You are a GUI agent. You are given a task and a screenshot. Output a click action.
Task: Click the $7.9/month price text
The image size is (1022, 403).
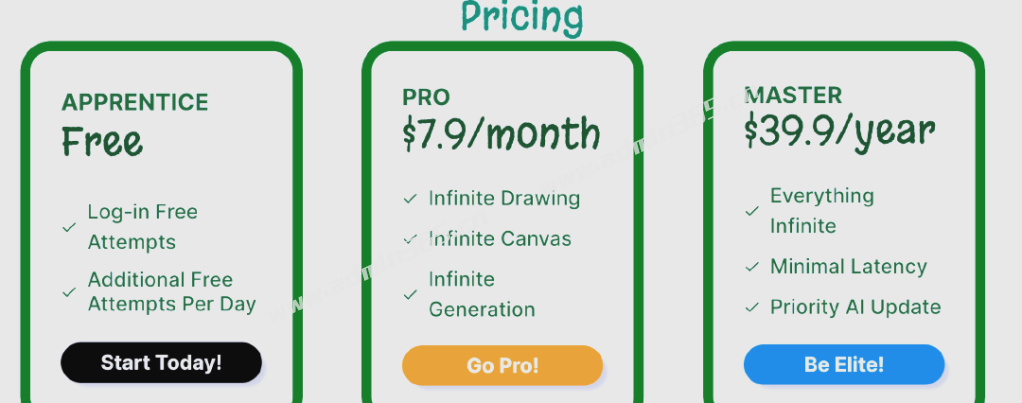click(x=501, y=134)
